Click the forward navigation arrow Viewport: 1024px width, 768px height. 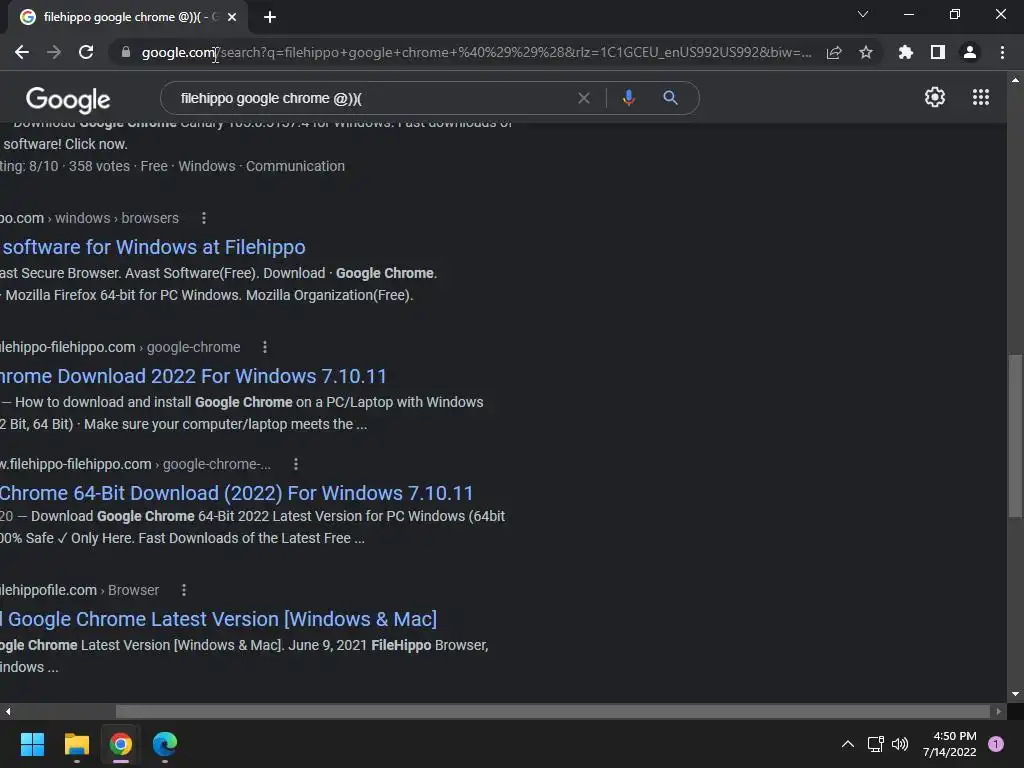click(54, 52)
